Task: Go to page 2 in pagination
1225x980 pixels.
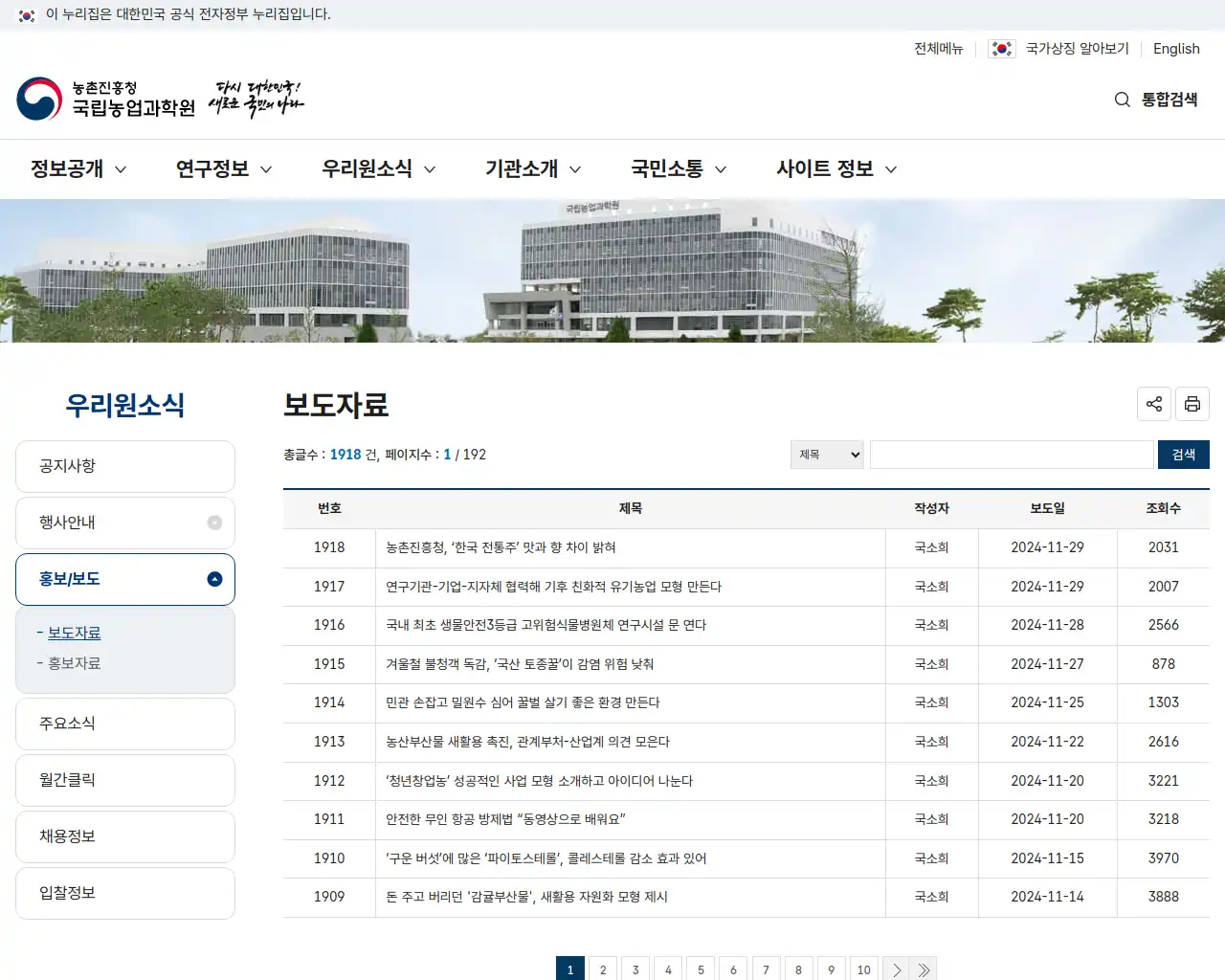Action: point(603,969)
